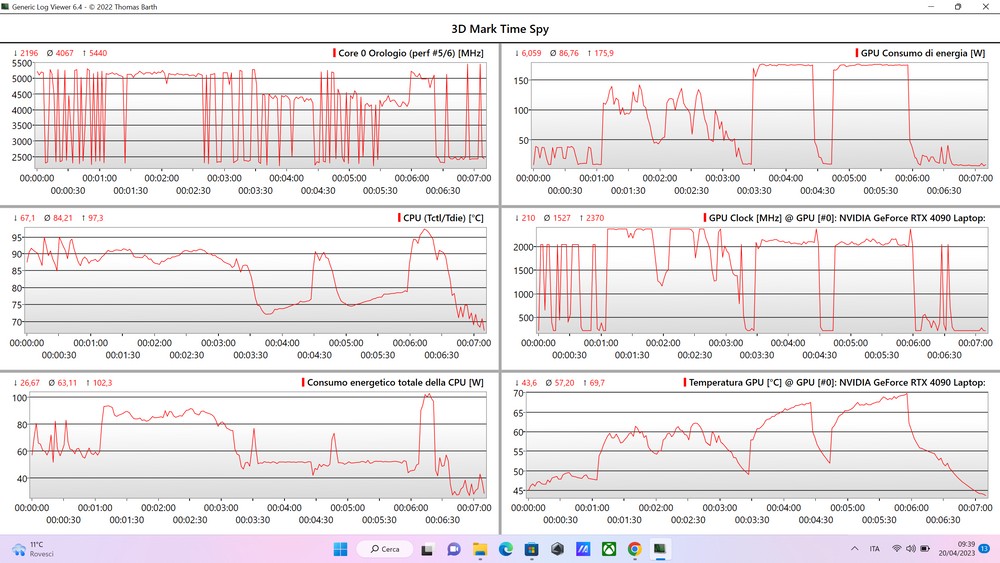Open the blue slashed-M app in taskbar
The height and width of the screenshot is (563, 1000).
tap(583, 549)
